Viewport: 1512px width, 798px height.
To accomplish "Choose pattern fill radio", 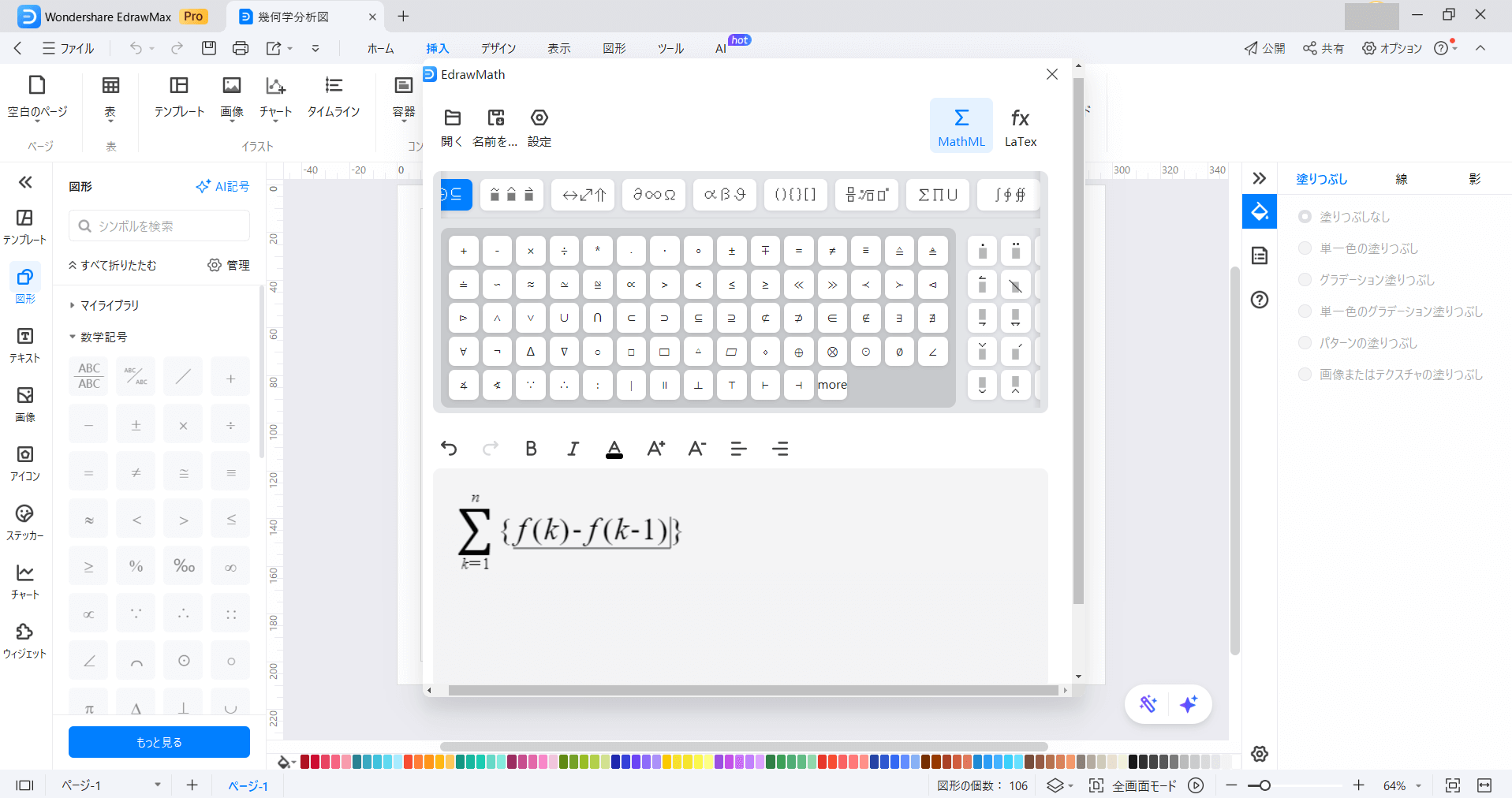I will click(x=1305, y=343).
